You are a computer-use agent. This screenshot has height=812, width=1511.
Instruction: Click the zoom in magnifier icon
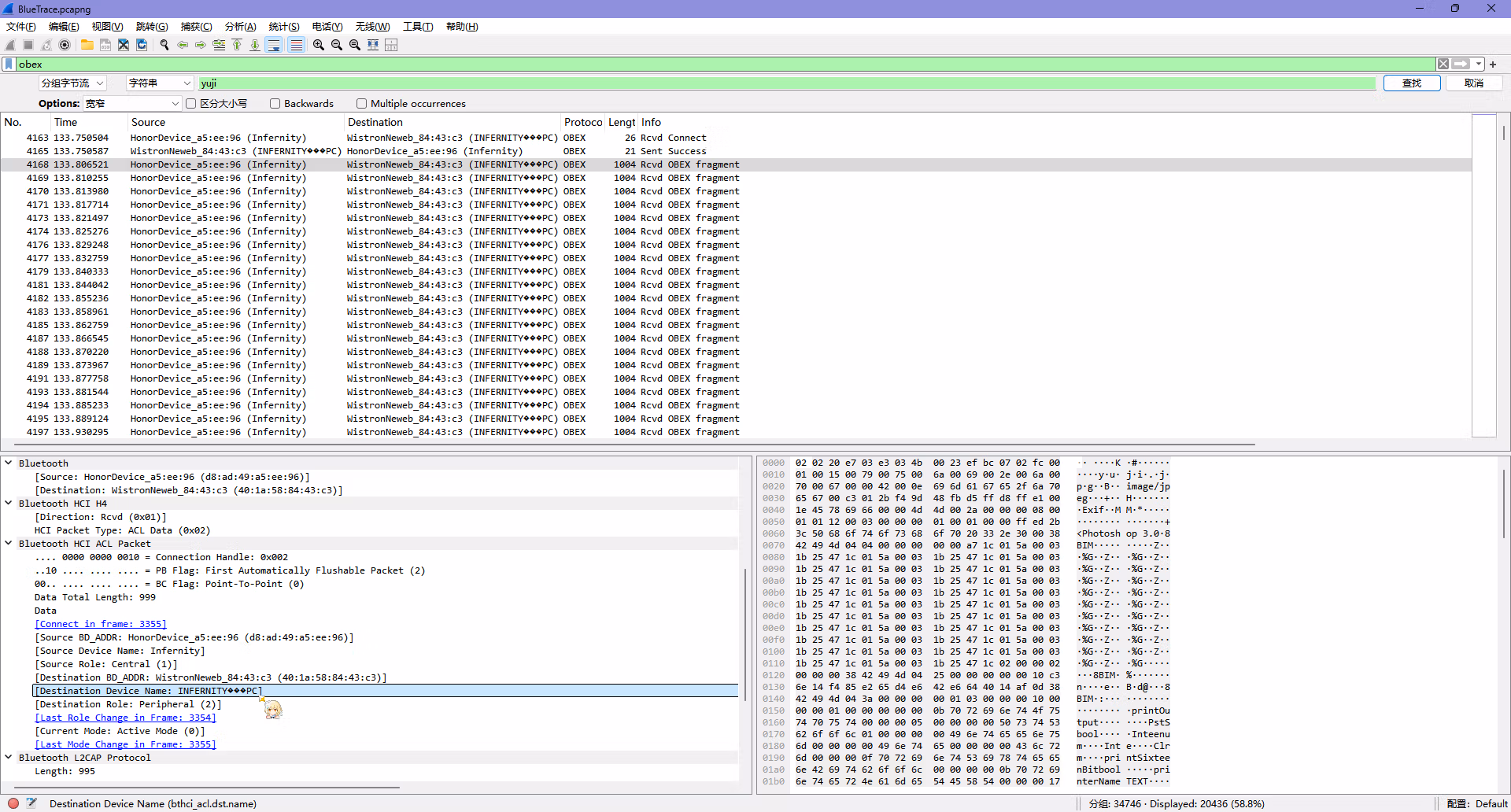(319, 45)
